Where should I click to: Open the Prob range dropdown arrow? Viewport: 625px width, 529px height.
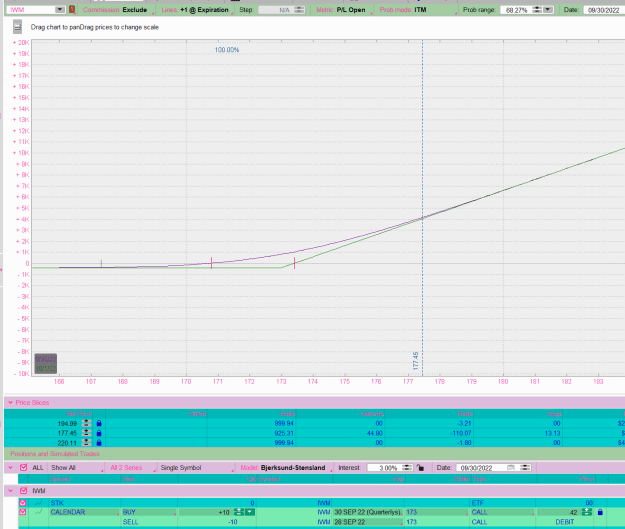pyautogui.click(x=548, y=10)
